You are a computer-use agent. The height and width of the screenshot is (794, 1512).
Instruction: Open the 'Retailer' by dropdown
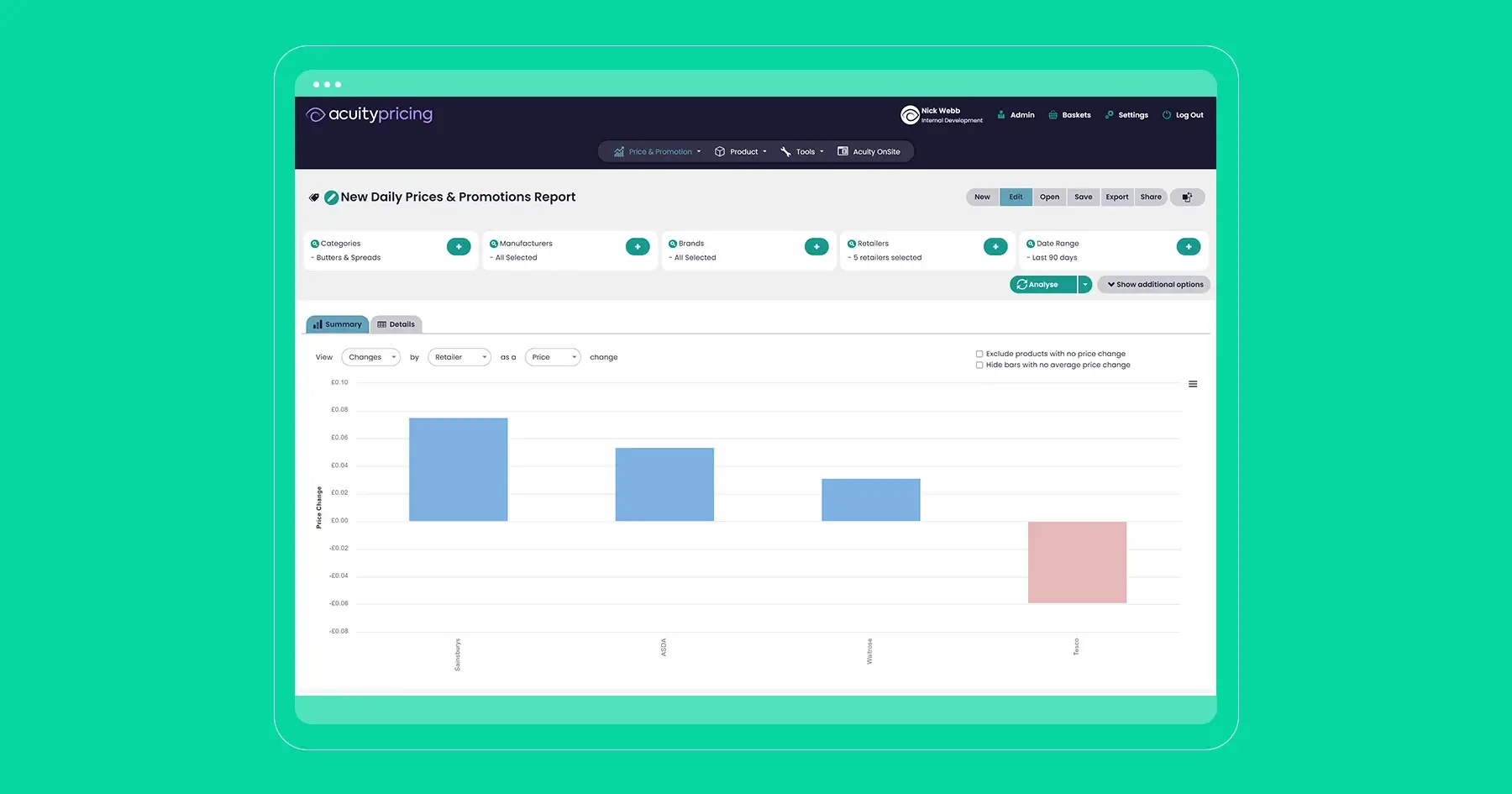(x=459, y=357)
